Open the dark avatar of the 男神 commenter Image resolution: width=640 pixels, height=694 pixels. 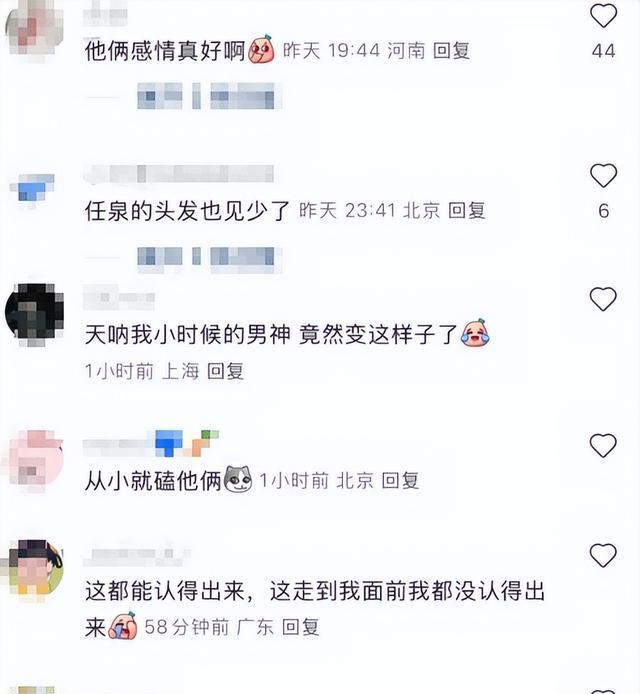tap(35, 312)
